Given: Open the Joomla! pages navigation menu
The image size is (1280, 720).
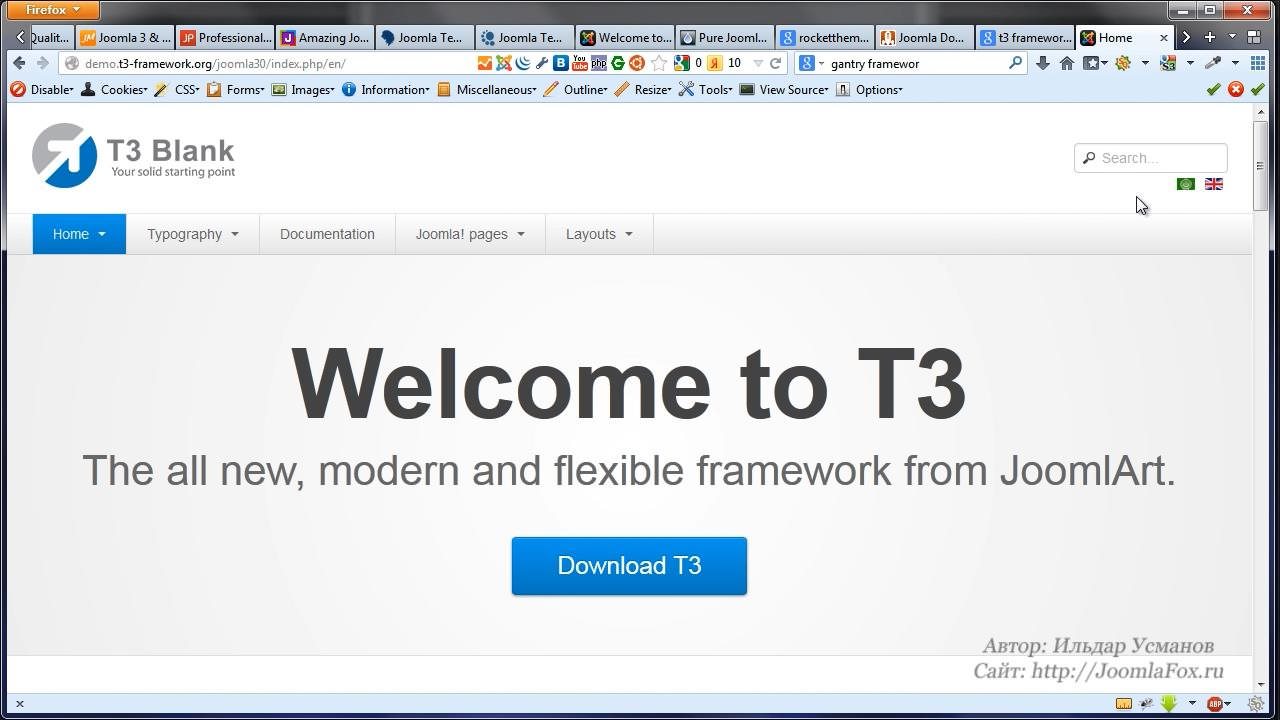Looking at the screenshot, I should point(470,234).
